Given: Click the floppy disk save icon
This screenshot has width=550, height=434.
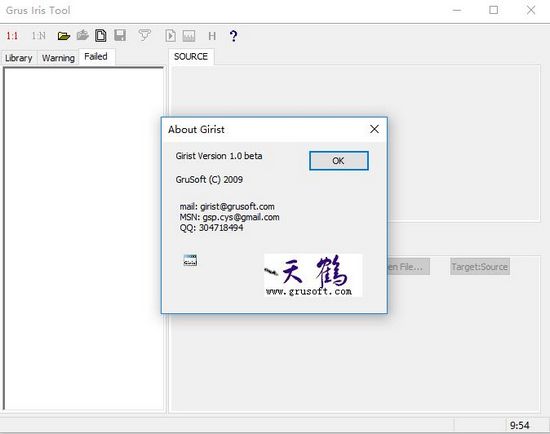Looking at the screenshot, I should point(120,35).
